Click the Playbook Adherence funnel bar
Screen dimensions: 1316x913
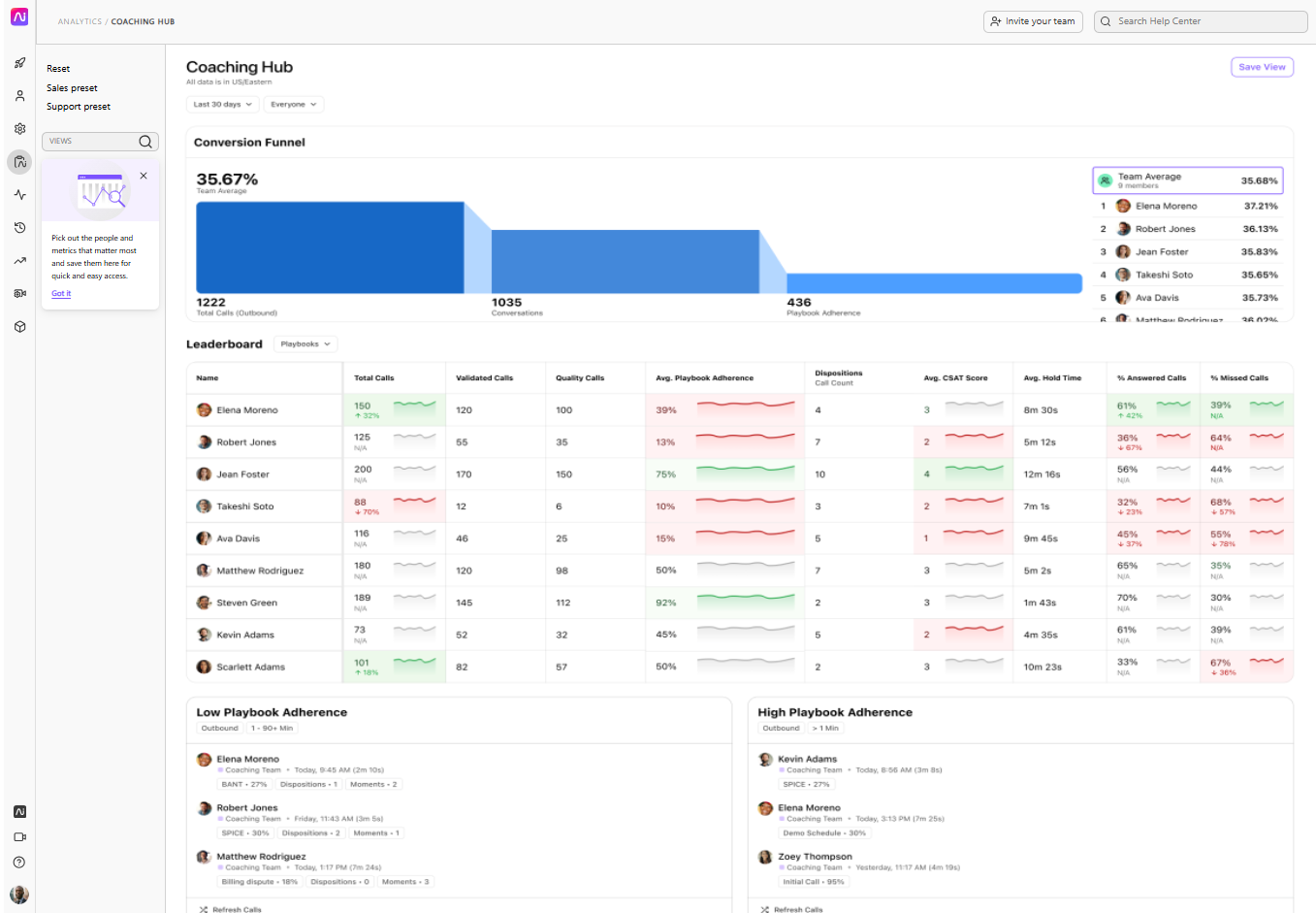[934, 283]
